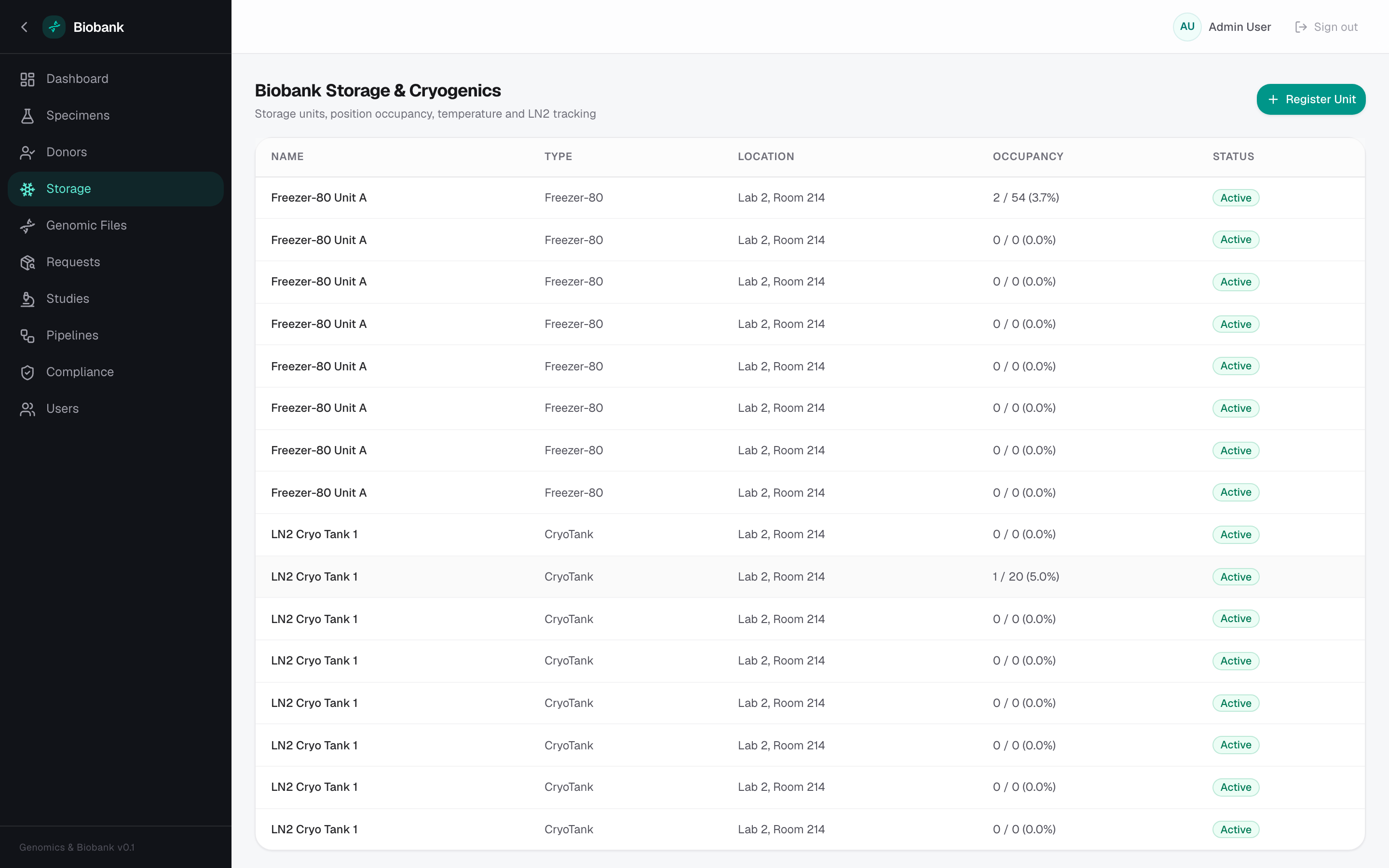Click Freezer-80 type in the 2 / 54 row
The image size is (1389, 868).
[x=573, y=198]
